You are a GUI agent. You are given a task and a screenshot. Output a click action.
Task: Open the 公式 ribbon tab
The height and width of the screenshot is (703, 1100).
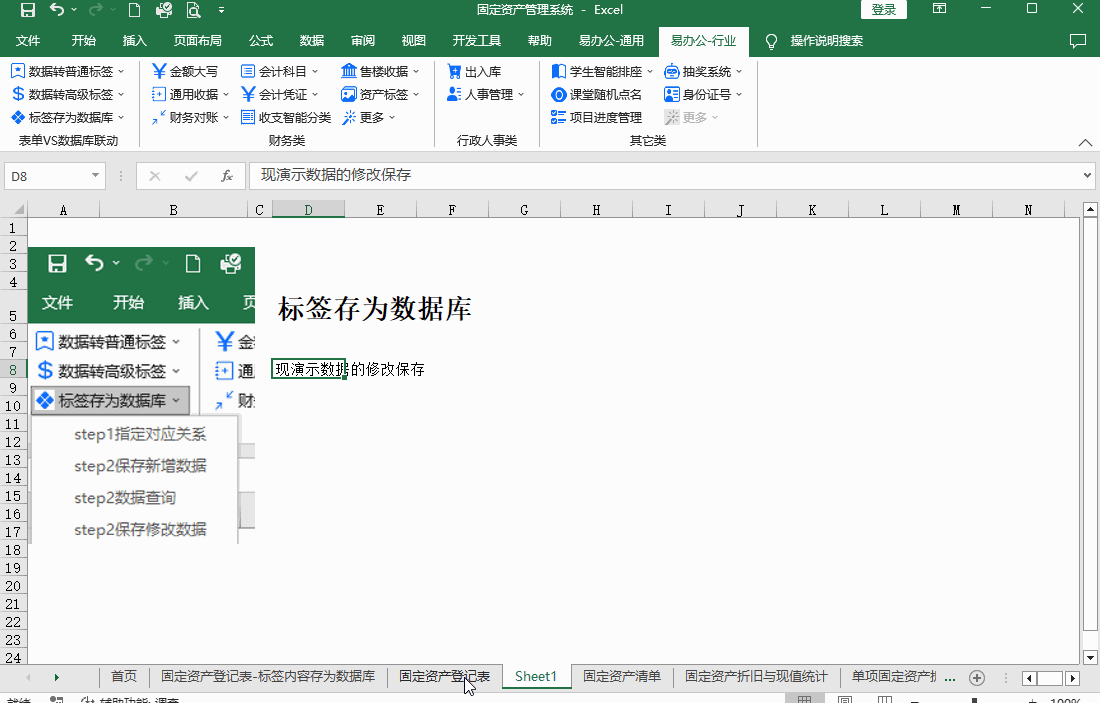tap(261, 41)
